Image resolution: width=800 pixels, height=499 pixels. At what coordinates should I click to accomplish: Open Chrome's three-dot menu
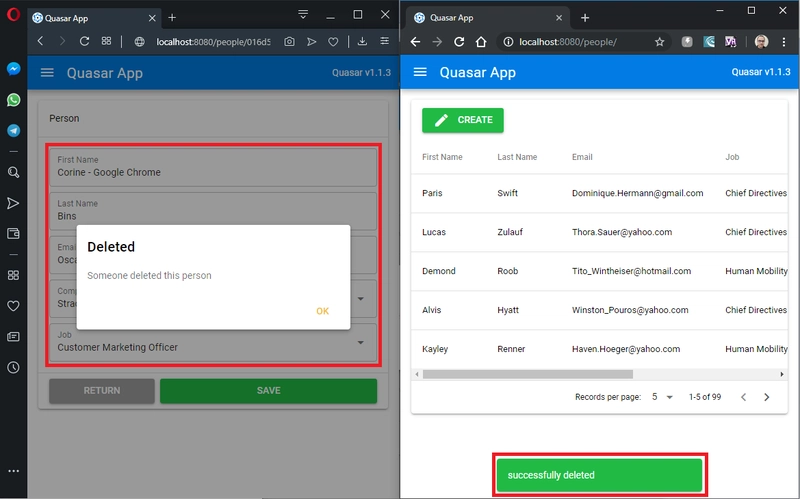(785, 42)
